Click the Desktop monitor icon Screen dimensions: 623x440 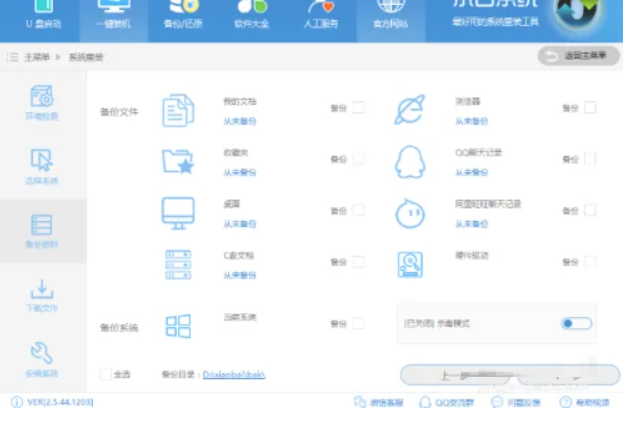[x=178, y=212]
